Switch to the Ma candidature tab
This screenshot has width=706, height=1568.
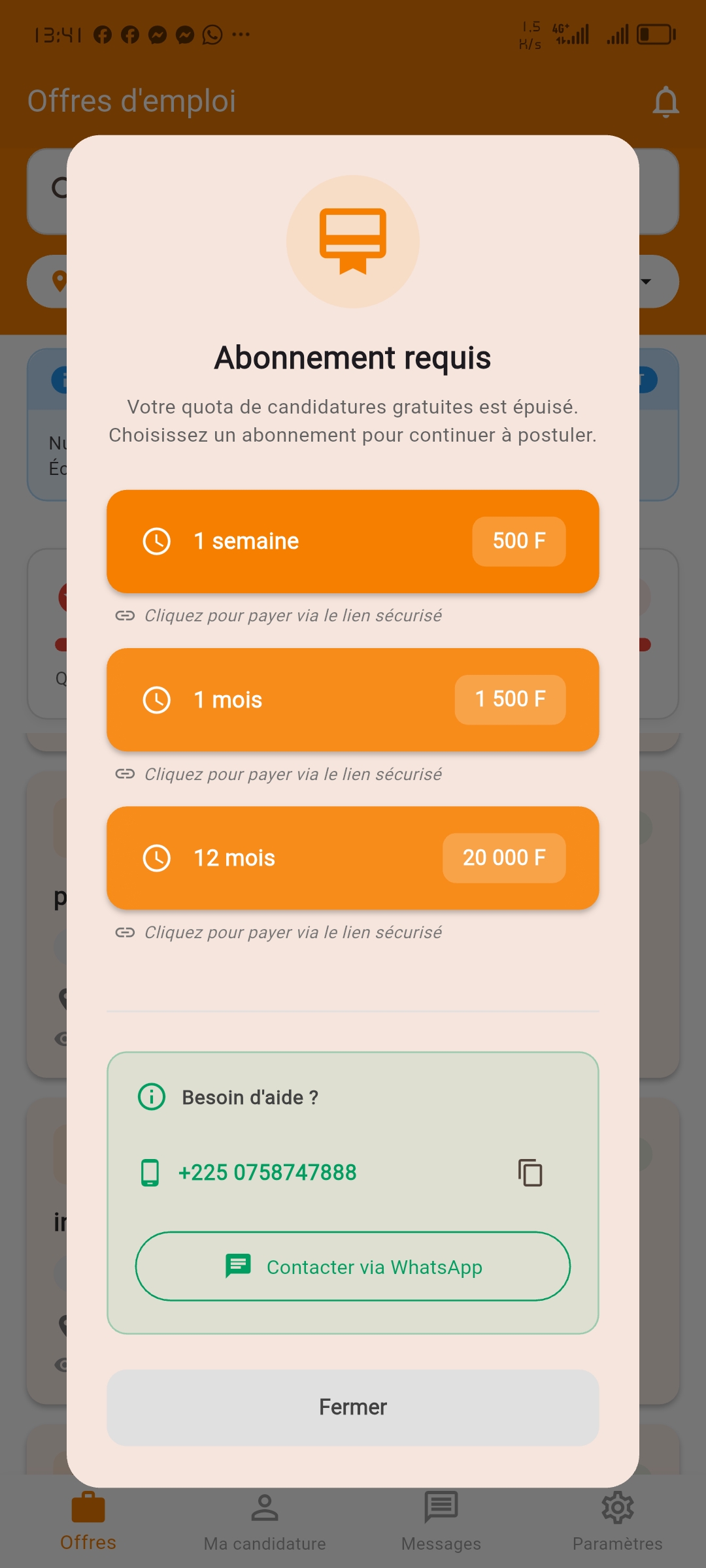click(265, 1522)
